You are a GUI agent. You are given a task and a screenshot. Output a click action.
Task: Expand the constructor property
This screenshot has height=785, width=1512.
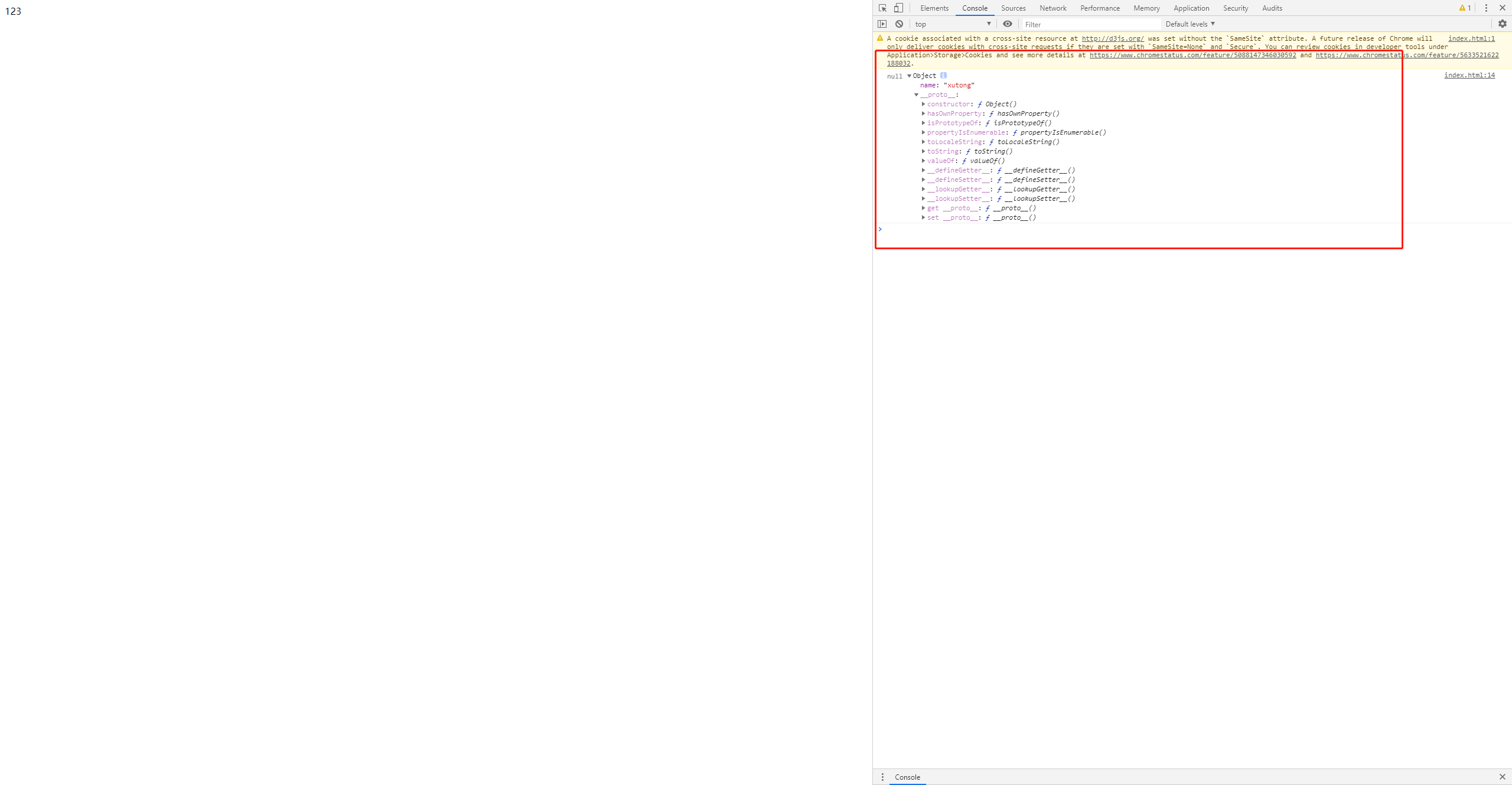point(923,103)
